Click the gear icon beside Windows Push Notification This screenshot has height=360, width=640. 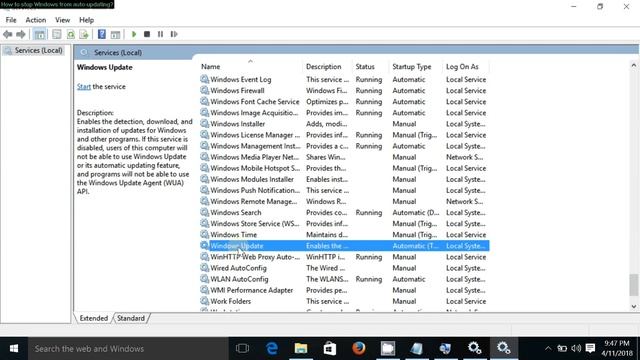(204, 190)
